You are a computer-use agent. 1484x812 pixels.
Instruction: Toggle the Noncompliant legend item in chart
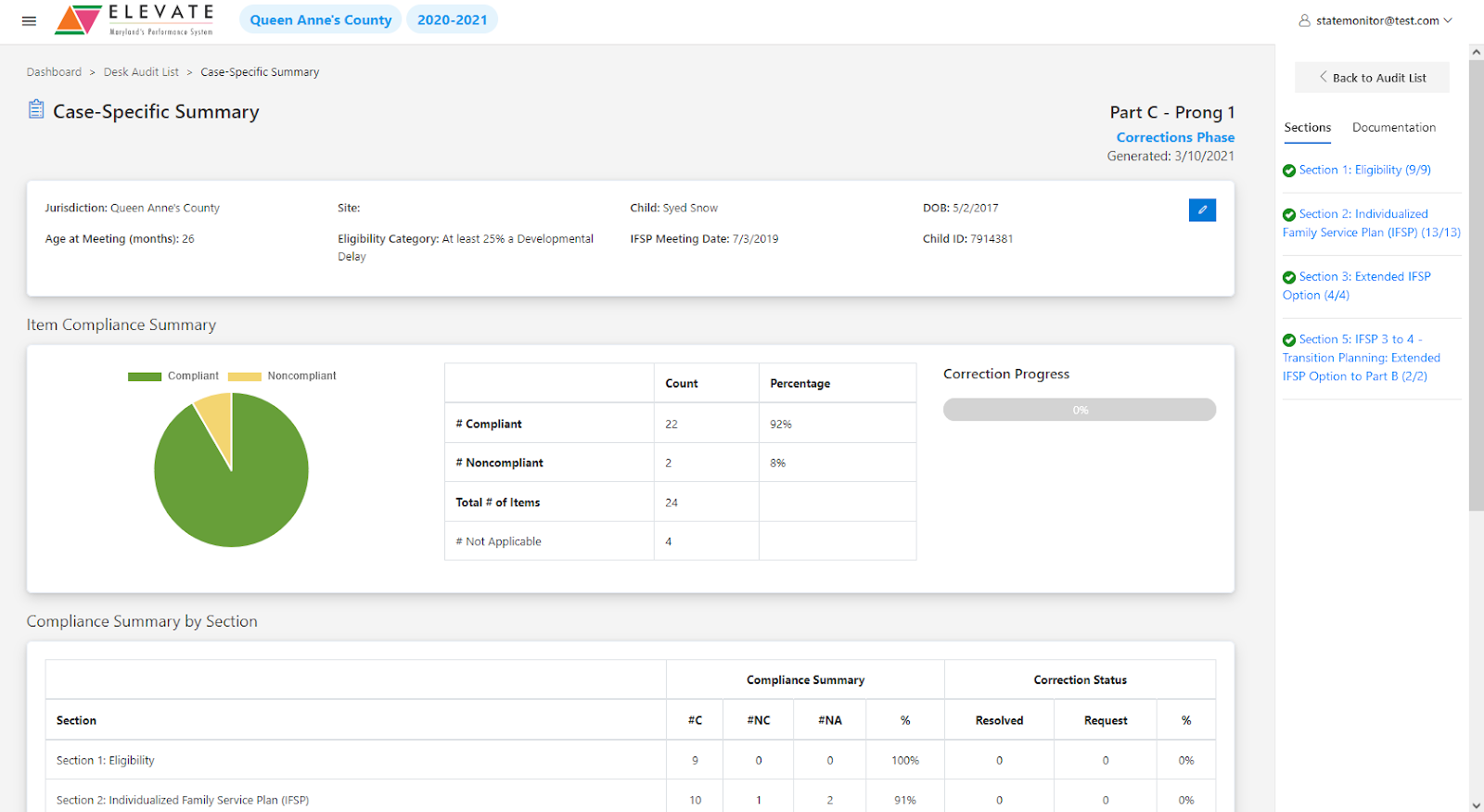tap(282, 376)
